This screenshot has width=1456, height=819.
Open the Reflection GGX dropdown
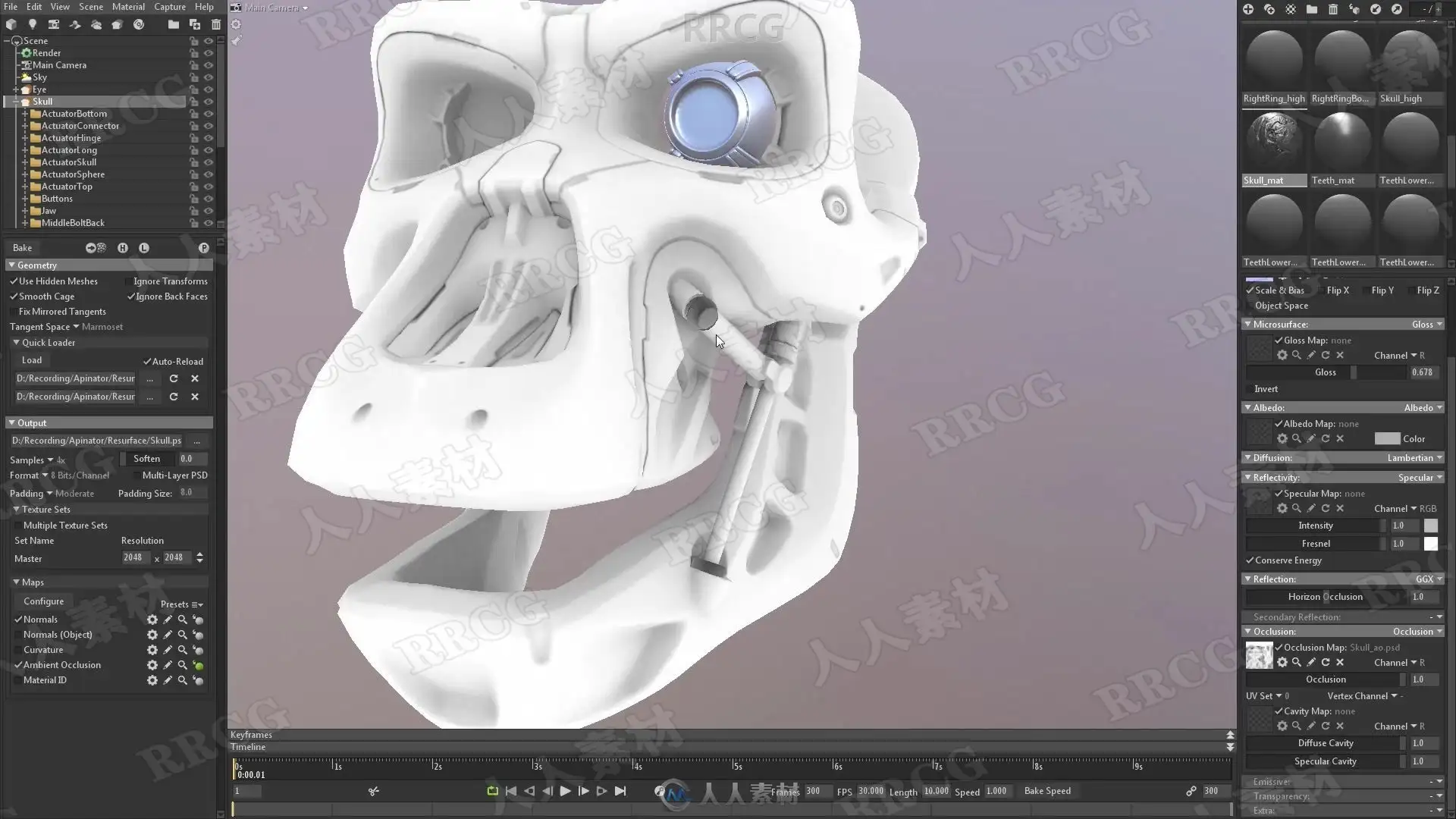pyautogui.click(x=1429, y=579)
